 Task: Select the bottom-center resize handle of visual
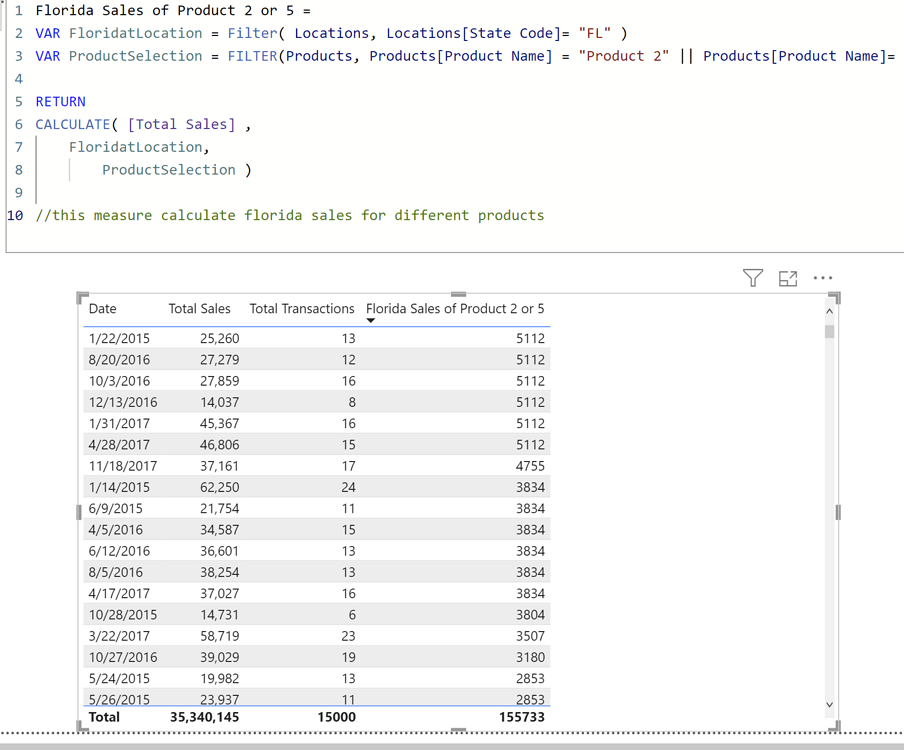[x=459, y=730]
